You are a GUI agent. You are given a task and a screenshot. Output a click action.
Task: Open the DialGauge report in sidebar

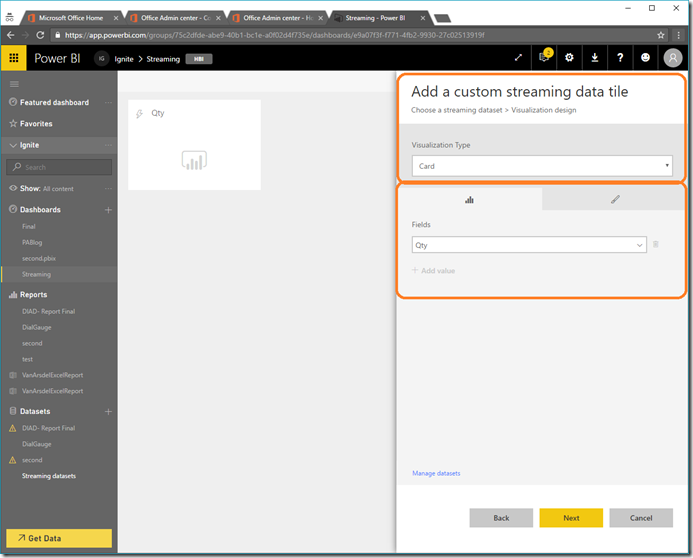37,327
